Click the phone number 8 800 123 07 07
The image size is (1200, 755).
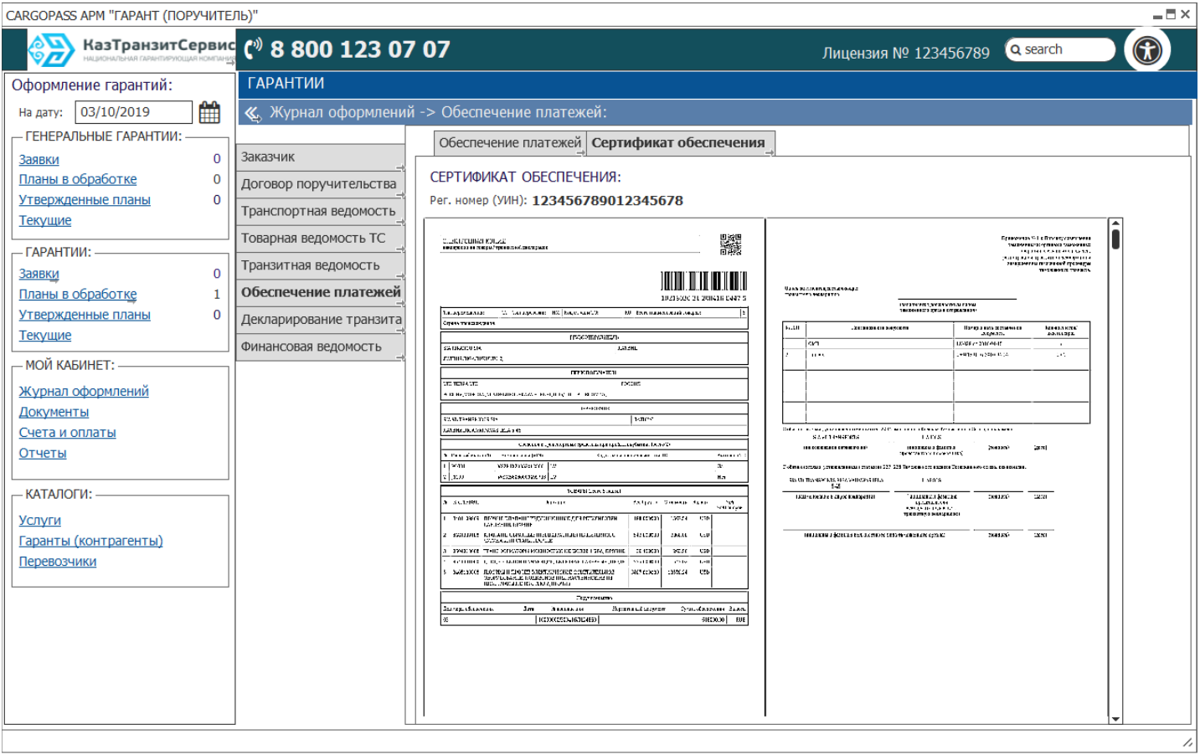tap(360, 49)
